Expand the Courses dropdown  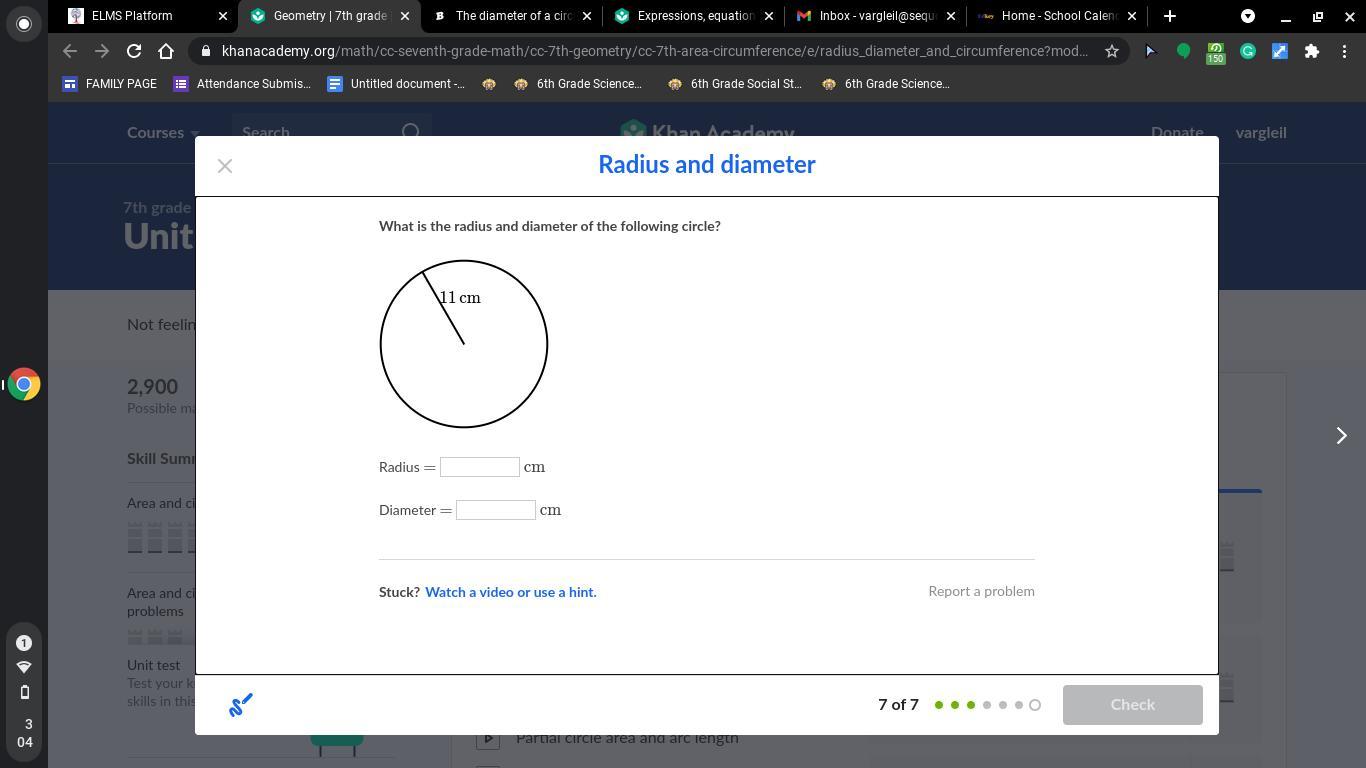(163, 132)
